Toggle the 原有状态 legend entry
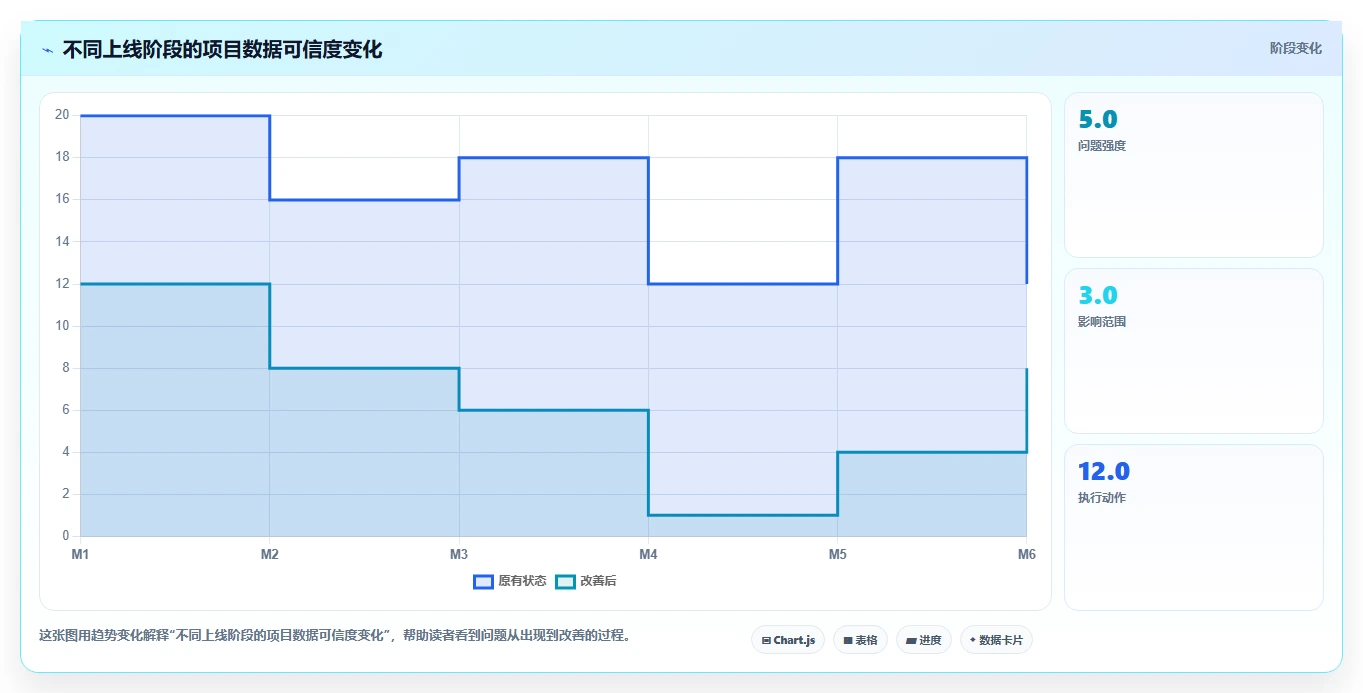Screen dimensions: 1363x693 510,581
